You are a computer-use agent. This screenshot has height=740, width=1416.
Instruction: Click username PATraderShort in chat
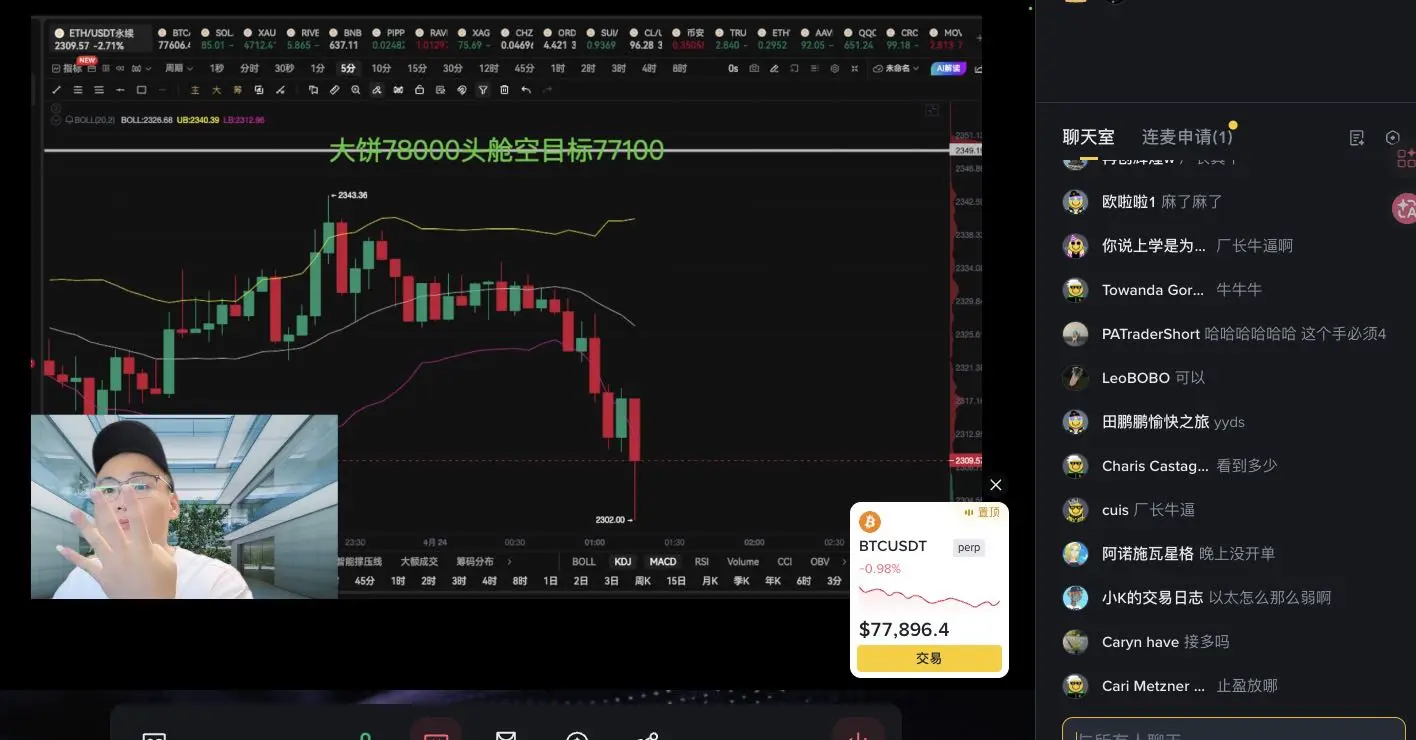point(1151,334)
